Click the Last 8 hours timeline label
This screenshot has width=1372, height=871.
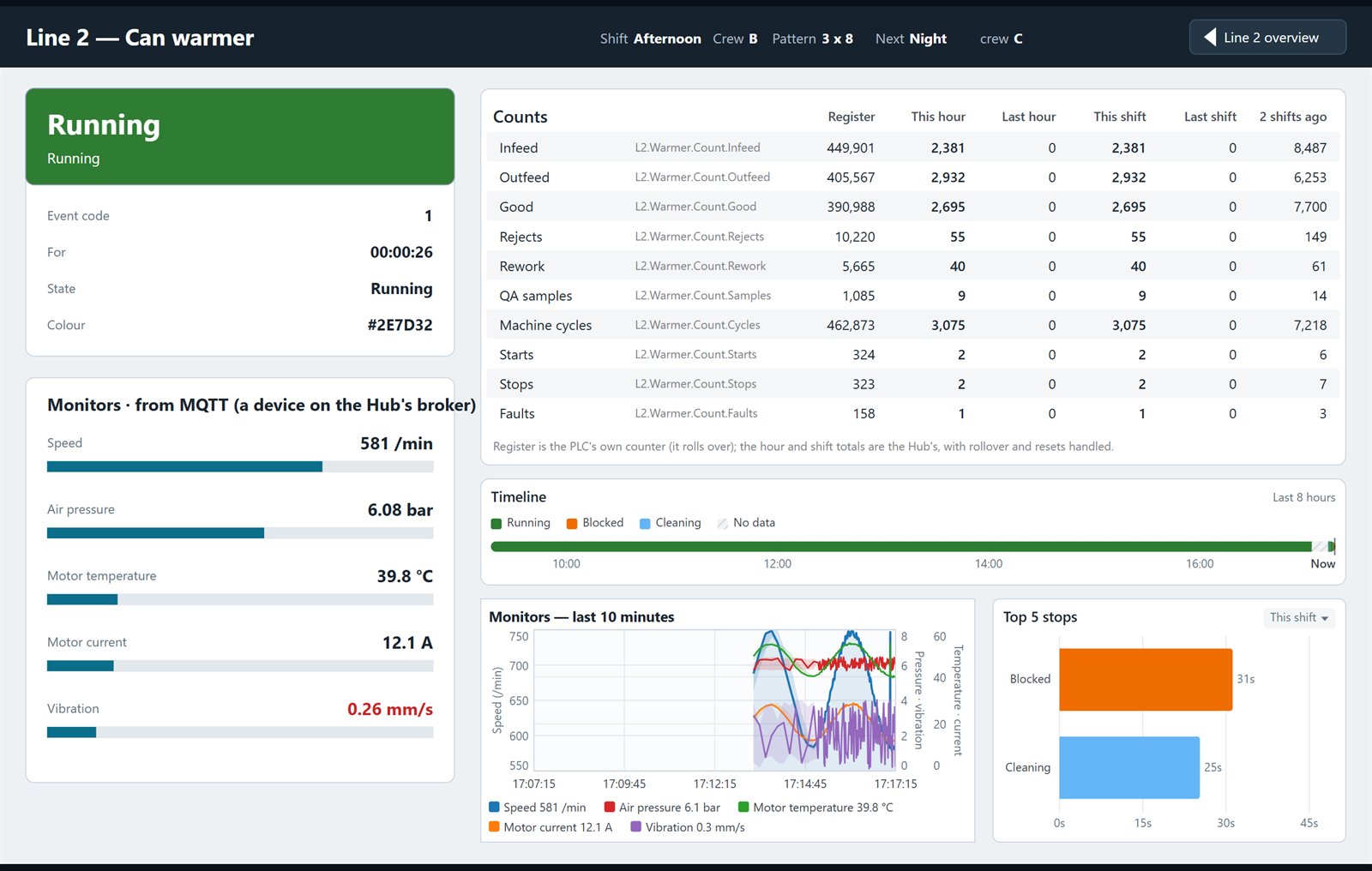(x=1303, y=497)
